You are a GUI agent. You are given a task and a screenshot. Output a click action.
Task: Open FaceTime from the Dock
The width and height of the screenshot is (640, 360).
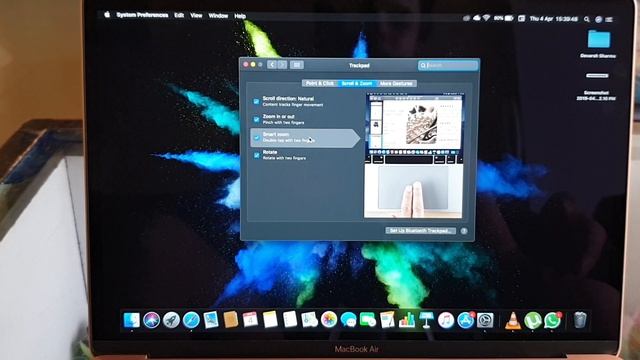[368, 320]
